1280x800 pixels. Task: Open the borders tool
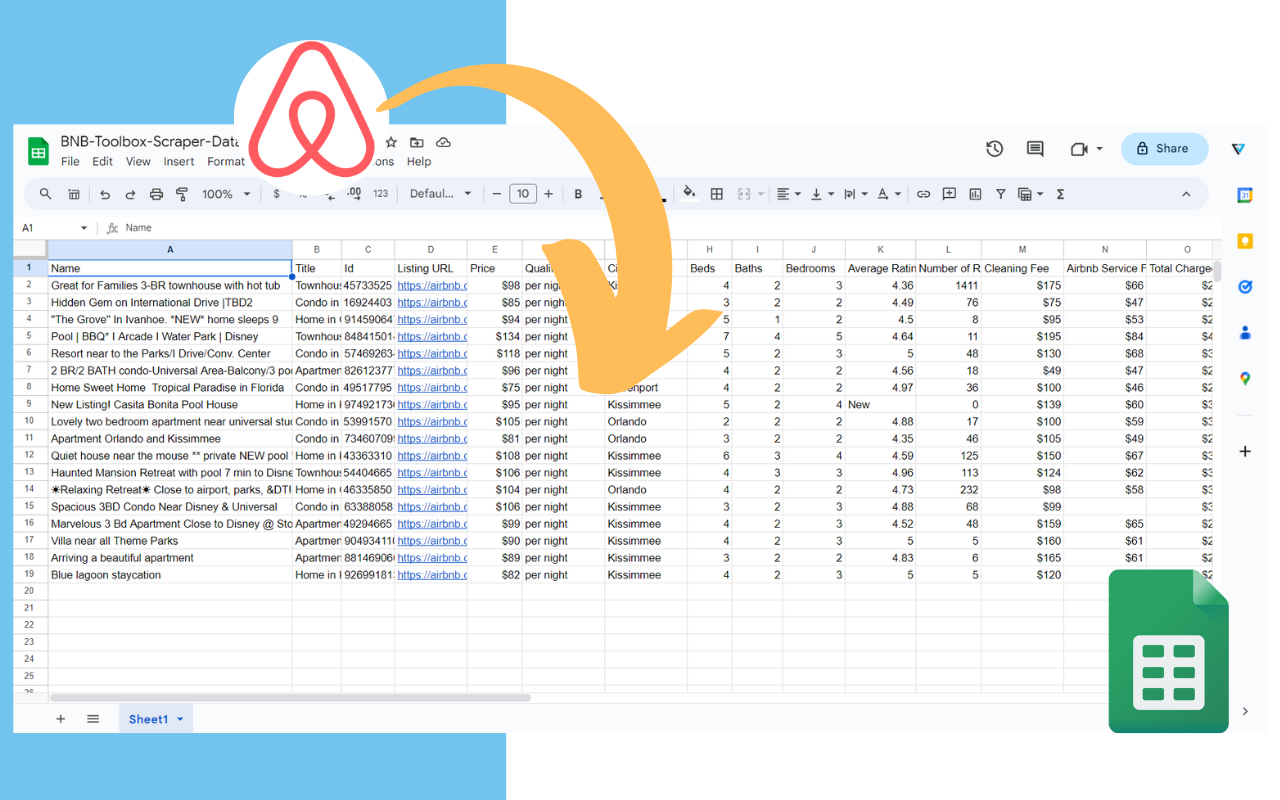point(716,194)
